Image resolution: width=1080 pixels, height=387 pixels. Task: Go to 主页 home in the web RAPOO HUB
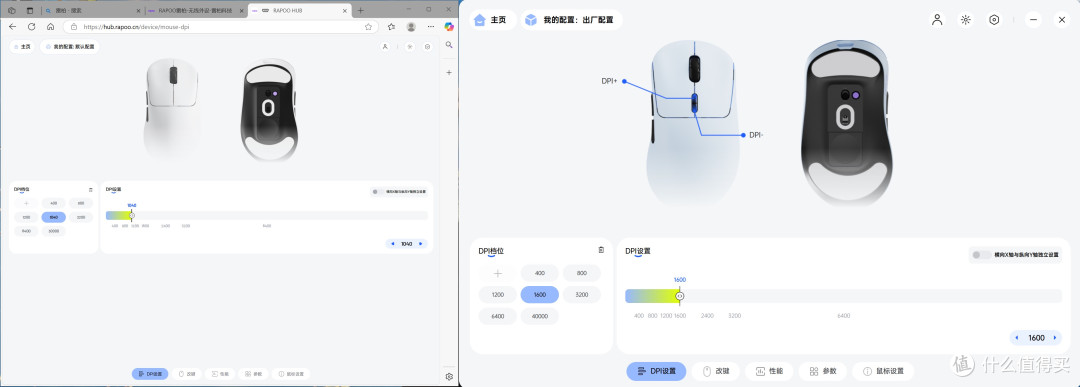point(23,47)
